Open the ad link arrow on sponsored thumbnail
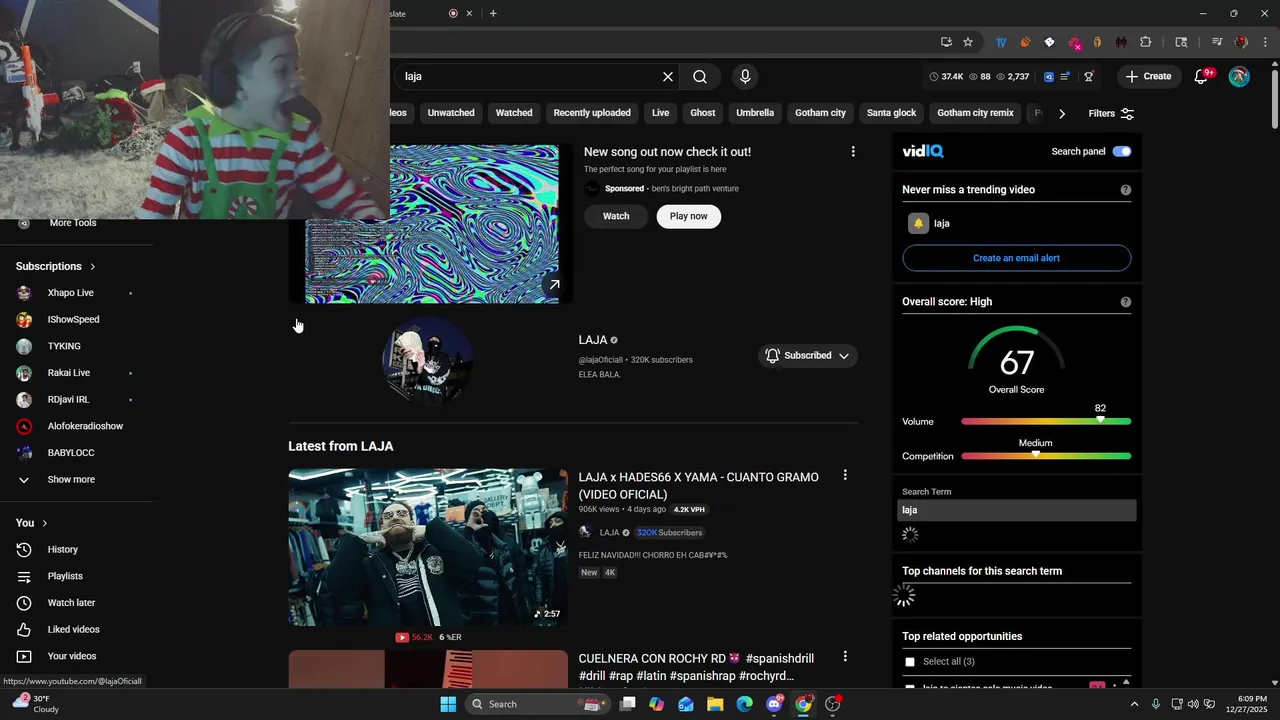 pyautogui.click(x=554, y=285)
